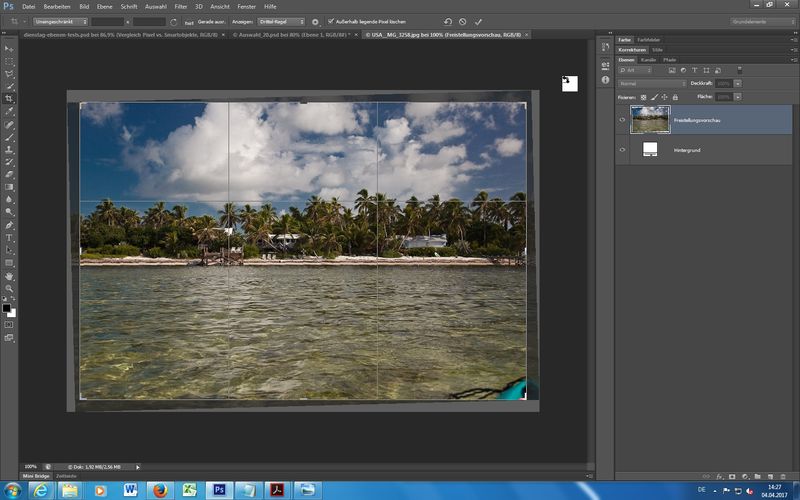800x500 pixels.
Task: Open the Filter menu
Action: pos(180,6)
